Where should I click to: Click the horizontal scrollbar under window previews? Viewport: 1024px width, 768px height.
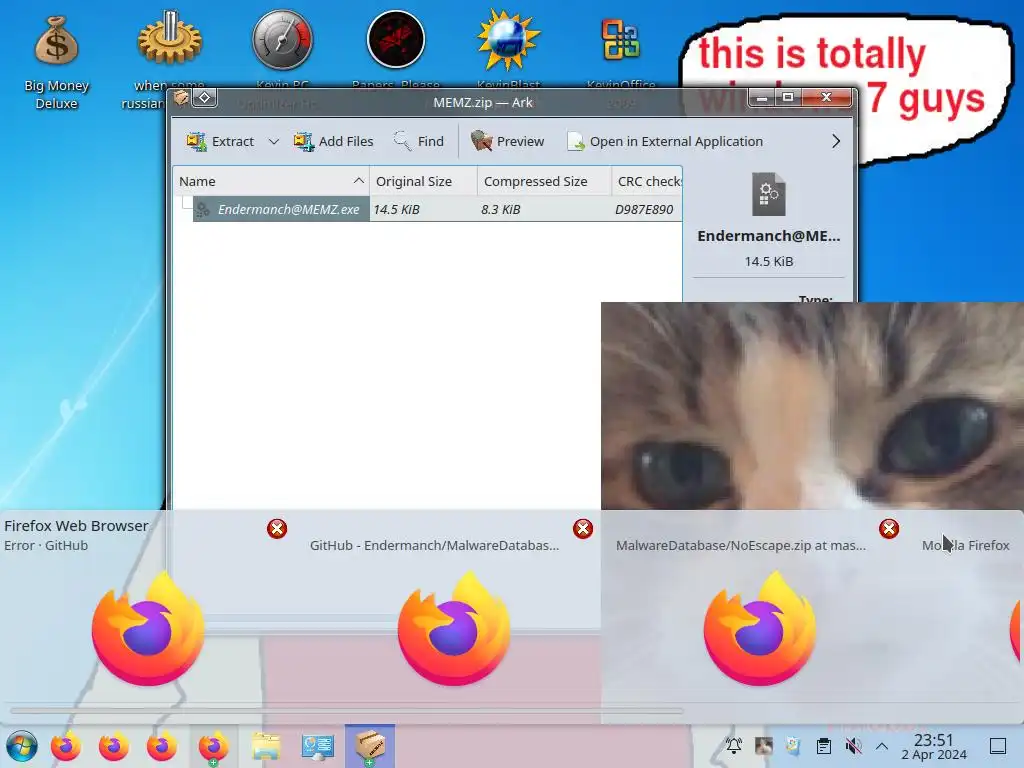(346, 711)
